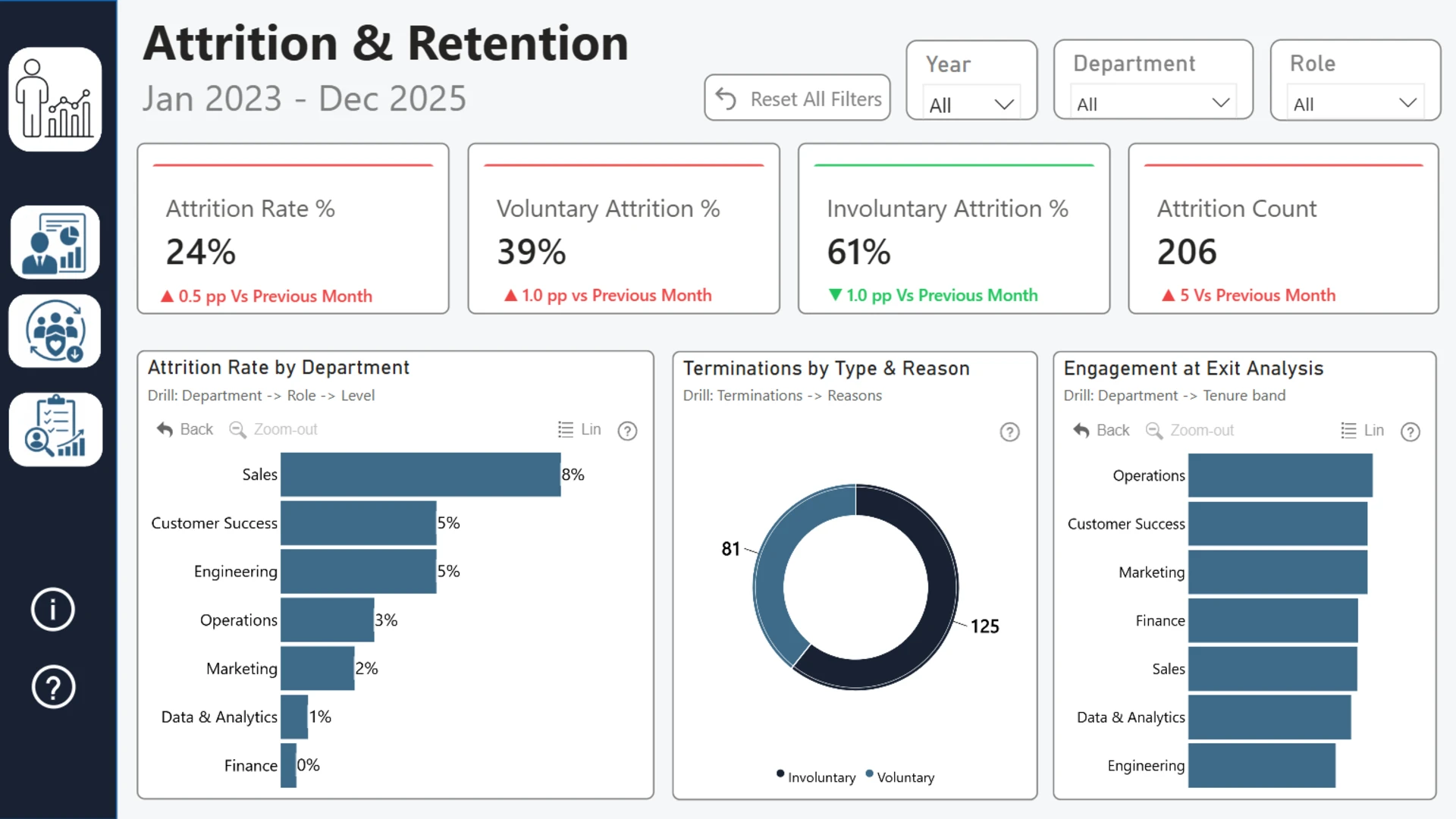Click the Zoom-out magnifier icon in Engagement at Exit Analysis
1456x819 pixels.
[x=1153, y=431]
